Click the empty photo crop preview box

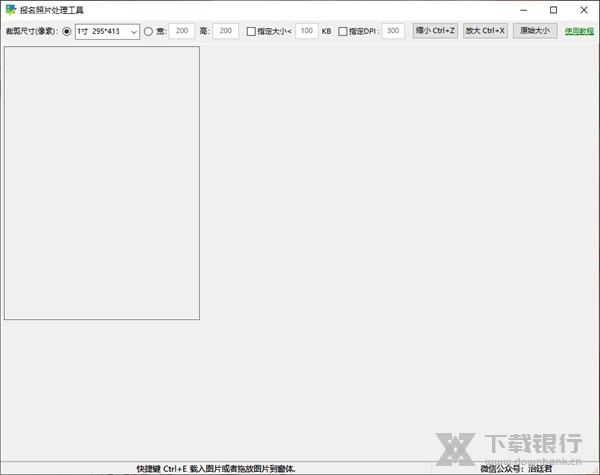tap(102, 183)
